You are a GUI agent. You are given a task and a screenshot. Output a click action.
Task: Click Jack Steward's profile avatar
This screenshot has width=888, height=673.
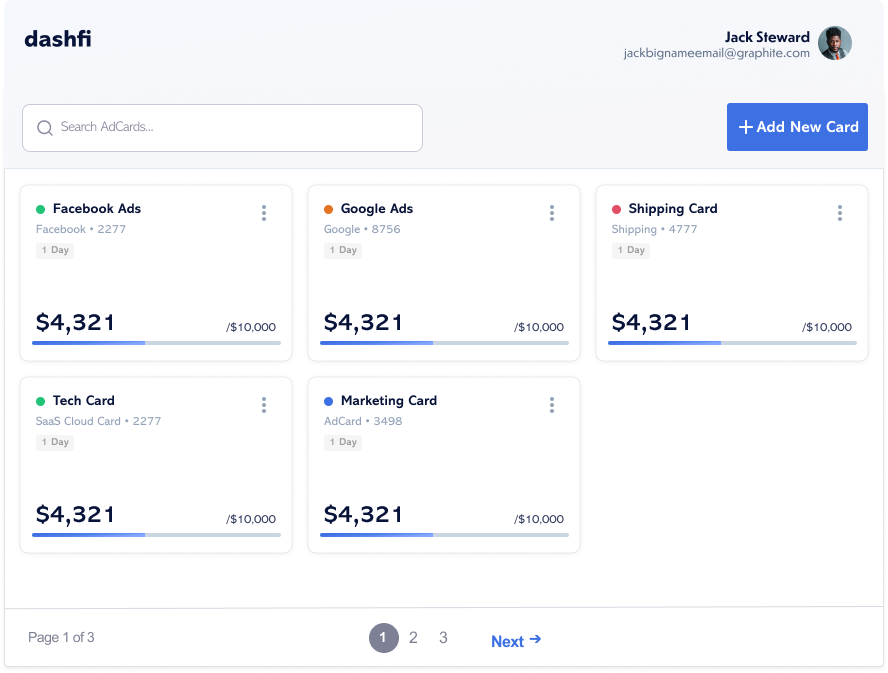835,43
